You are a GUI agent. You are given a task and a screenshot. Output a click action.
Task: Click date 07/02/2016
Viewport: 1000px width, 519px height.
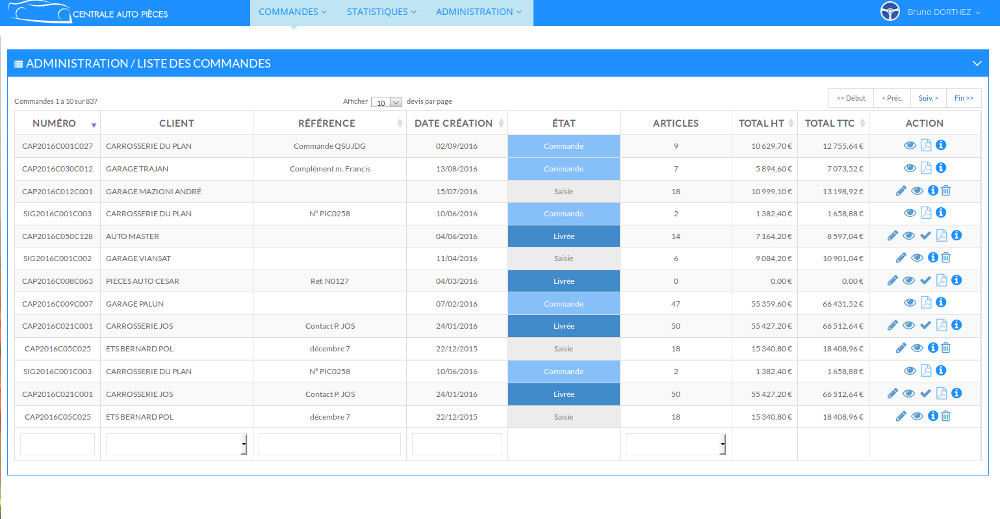457,304
